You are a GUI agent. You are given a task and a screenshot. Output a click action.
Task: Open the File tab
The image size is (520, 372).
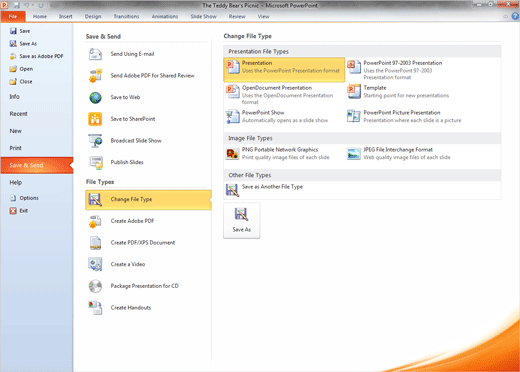click(13, 16)
